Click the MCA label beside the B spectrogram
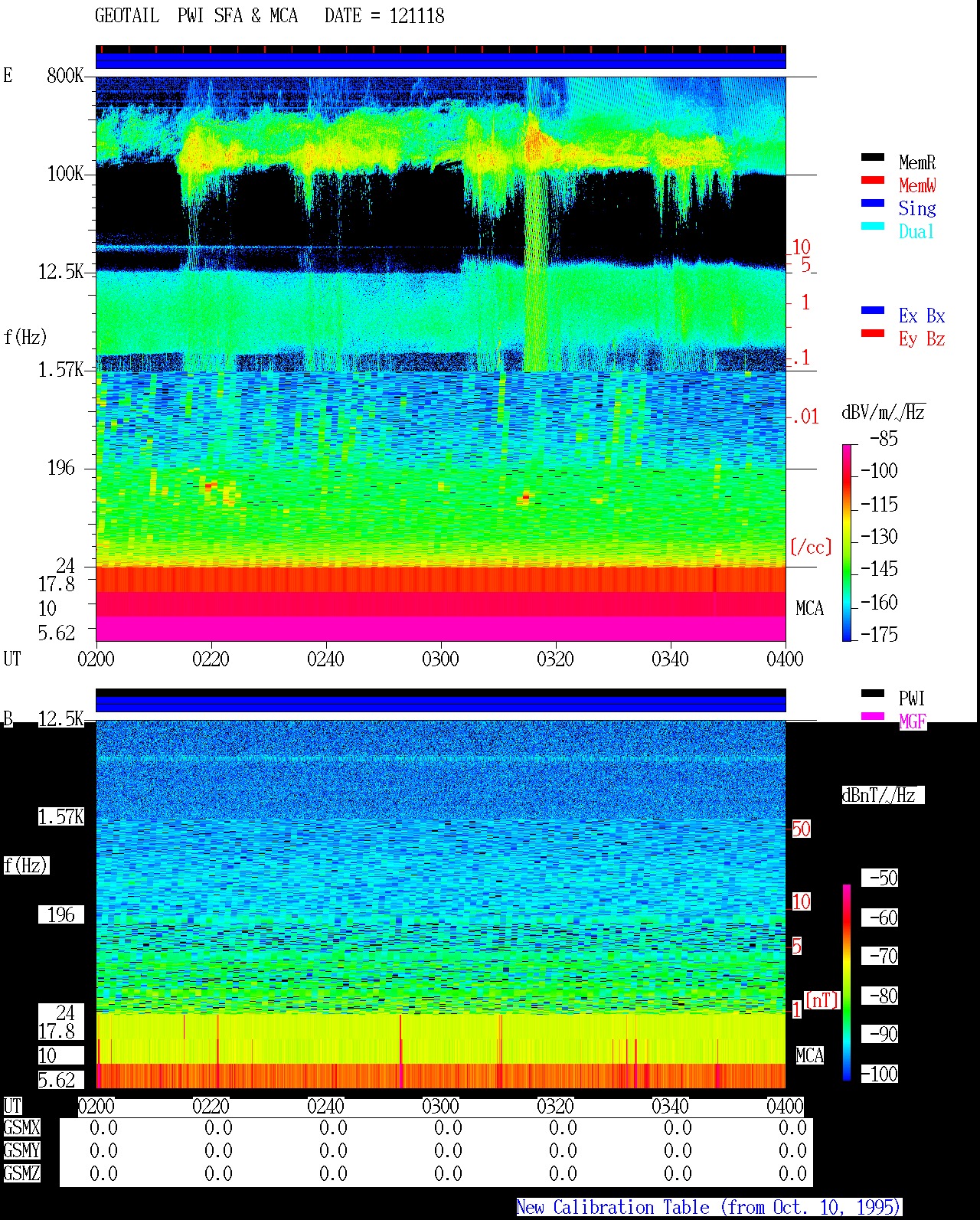Screen dimensions: 980x1220 (x=810, y=1056)
